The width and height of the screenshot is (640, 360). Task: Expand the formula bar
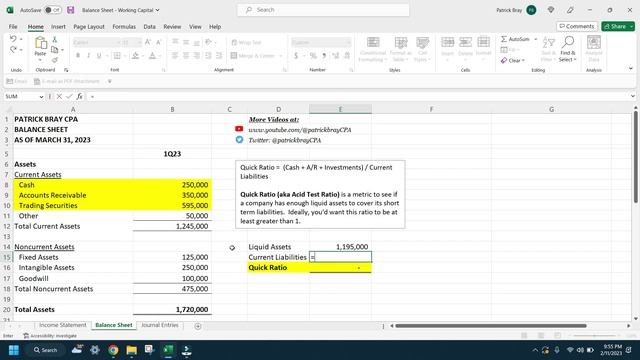[x=633, y=96]
